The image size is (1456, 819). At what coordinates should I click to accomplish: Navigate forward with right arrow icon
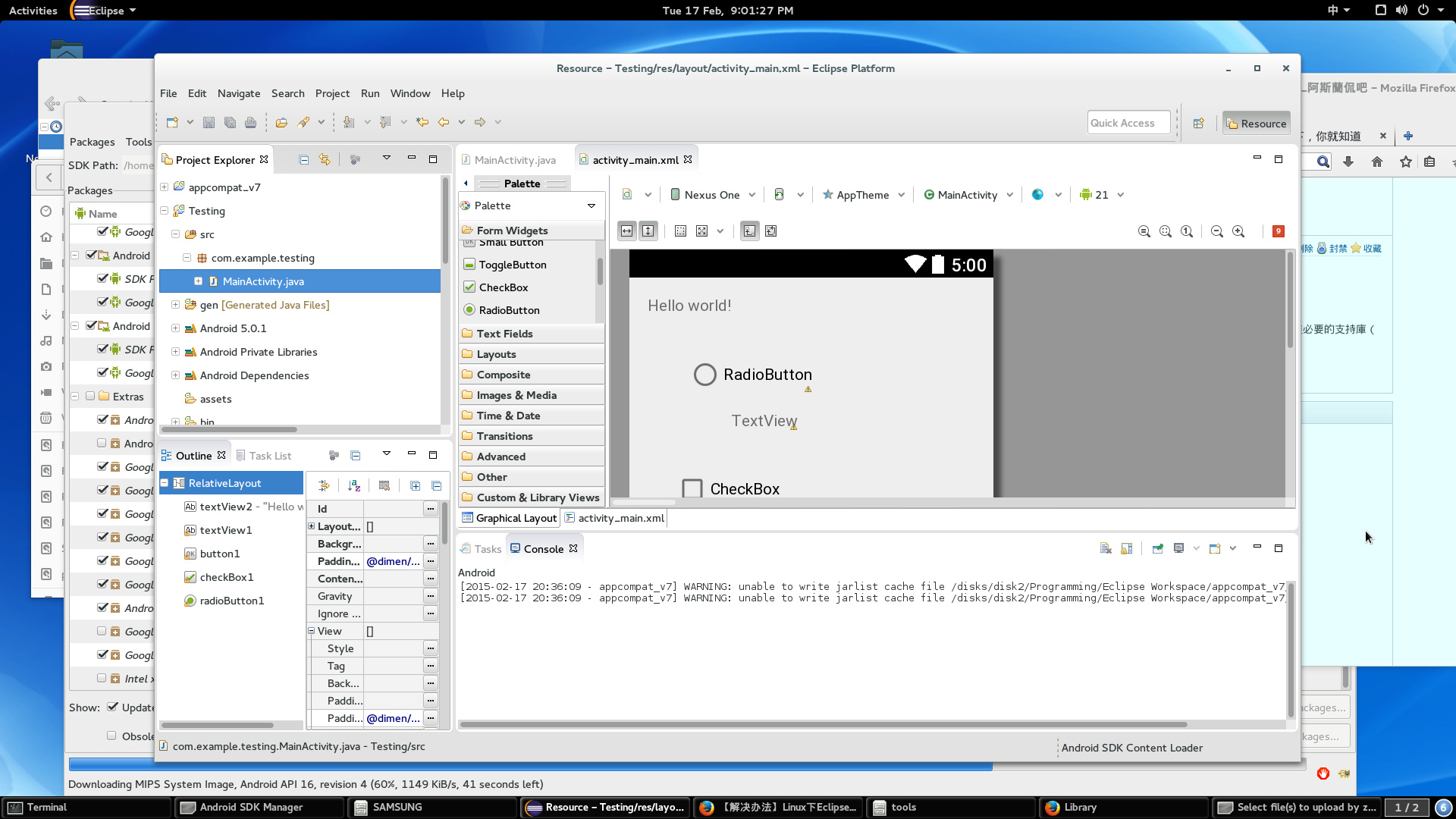tap(480, 122)
